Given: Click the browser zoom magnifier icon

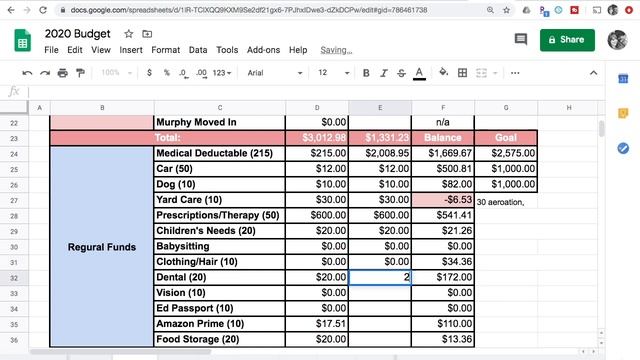Looking at the screenshot, I should click(490, 10).
